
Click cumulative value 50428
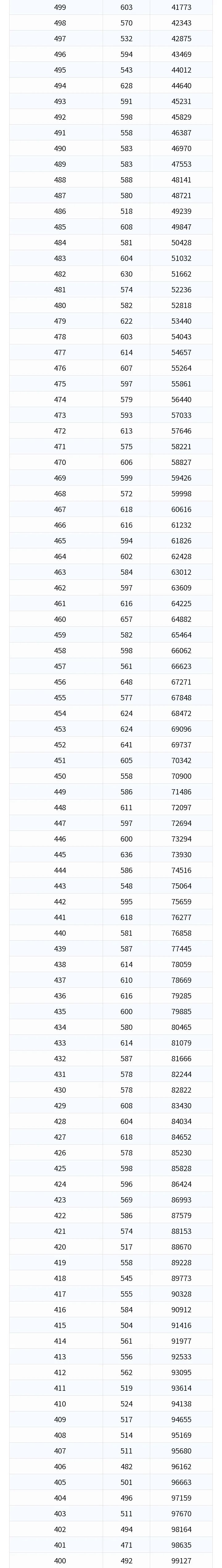(181, 243)
